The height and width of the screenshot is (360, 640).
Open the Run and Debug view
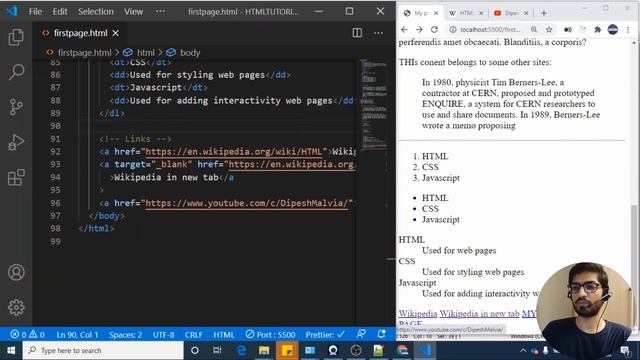click(16, 142)
